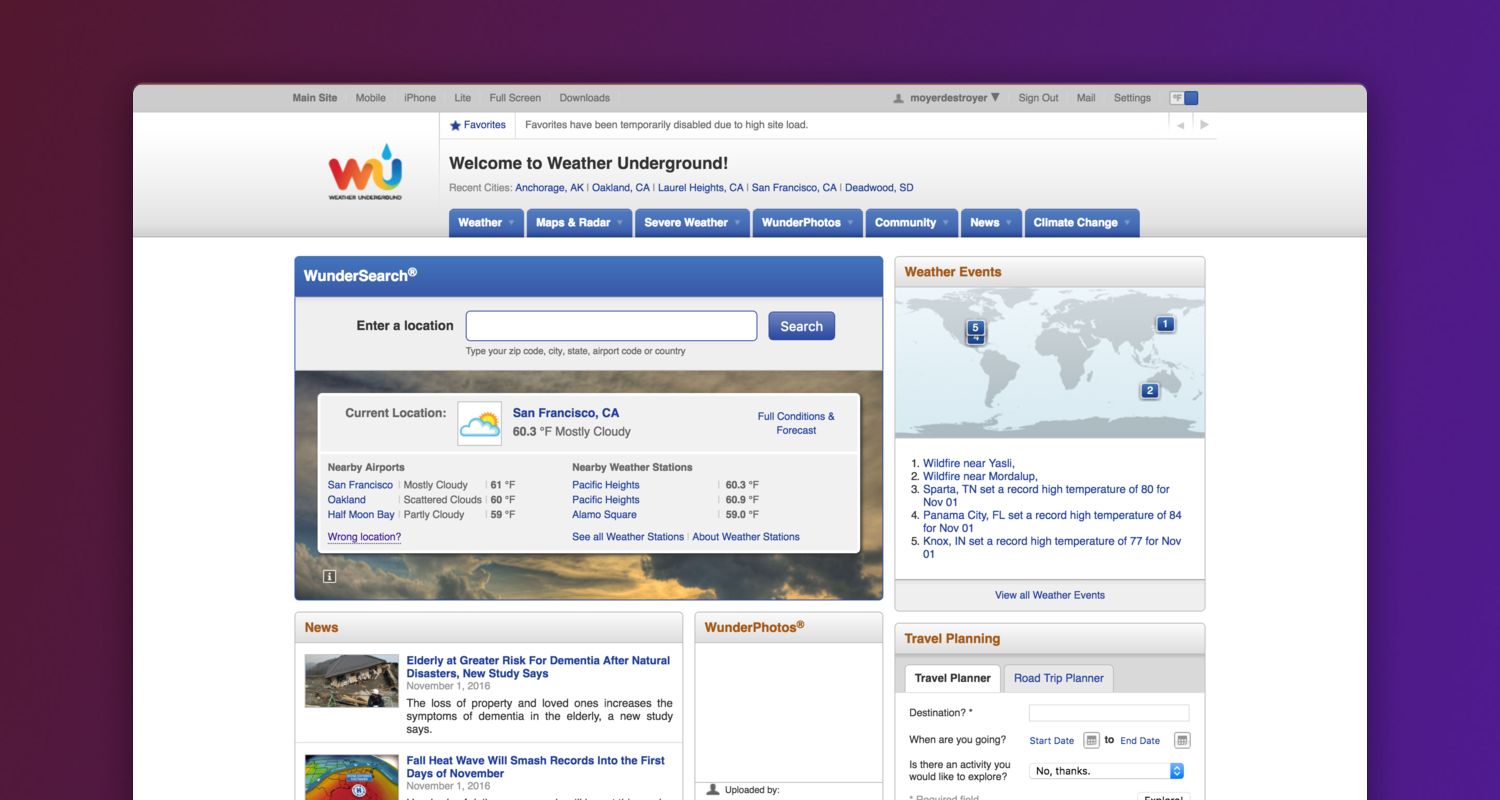Open the moyerdestroyer account dropdown

click(x=954, y=98)
